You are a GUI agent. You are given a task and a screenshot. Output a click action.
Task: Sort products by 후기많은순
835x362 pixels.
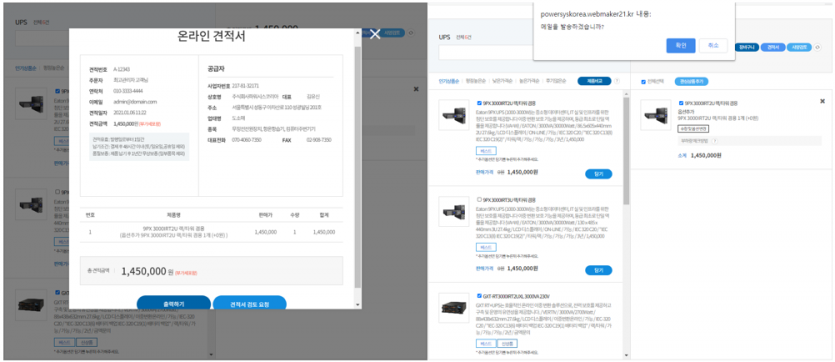click(x=555, y=81)
